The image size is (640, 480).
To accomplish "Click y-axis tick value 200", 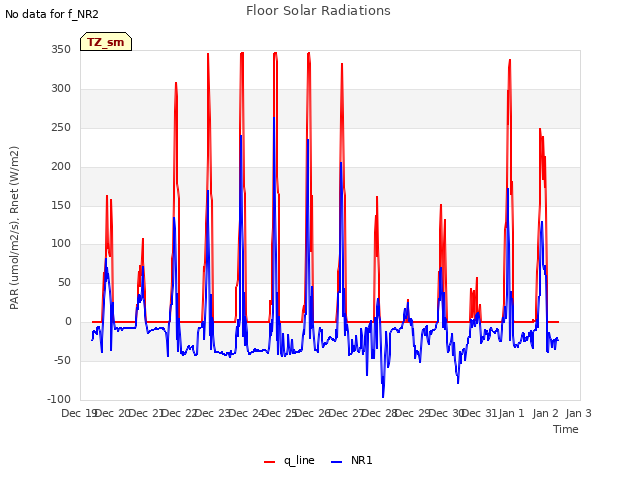I will click(x=61, y=167).
